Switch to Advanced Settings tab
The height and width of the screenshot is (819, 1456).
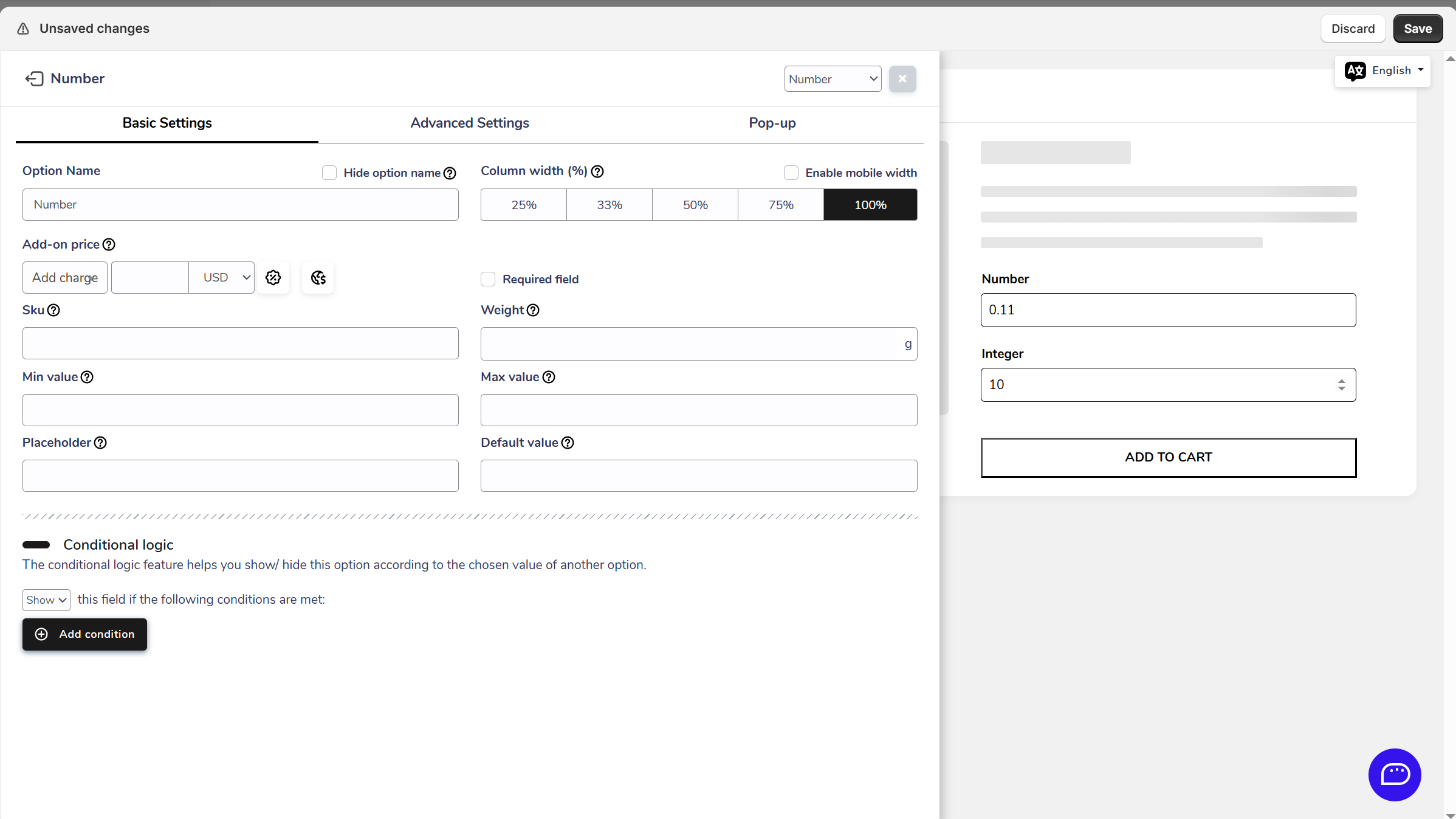[469, 123]
